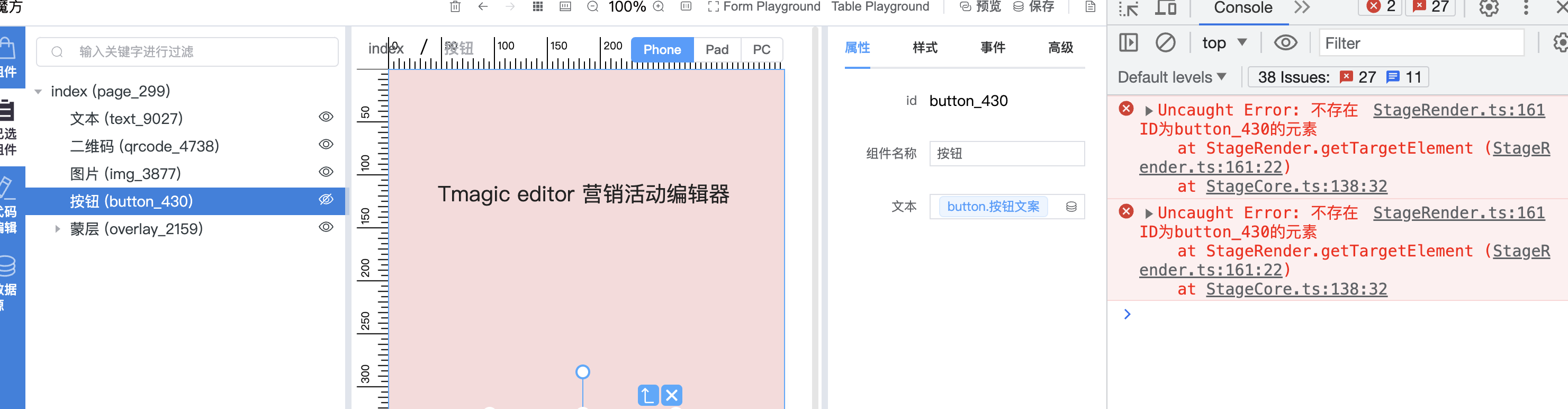Redo with the right arrow icon
1568x409 pixels.
pos(510,7)
